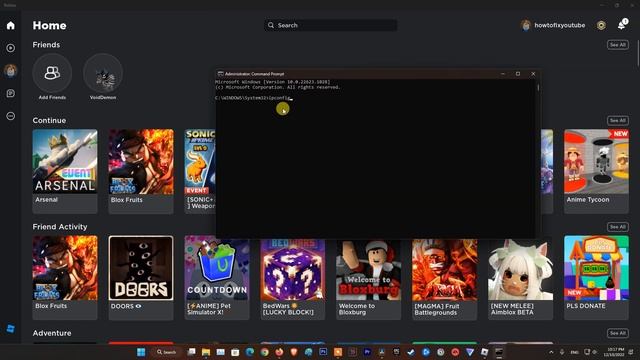Open Premiere Pro from the taskbar
The width and height of the screenshot is (640, 360).
tap(367, 352)
